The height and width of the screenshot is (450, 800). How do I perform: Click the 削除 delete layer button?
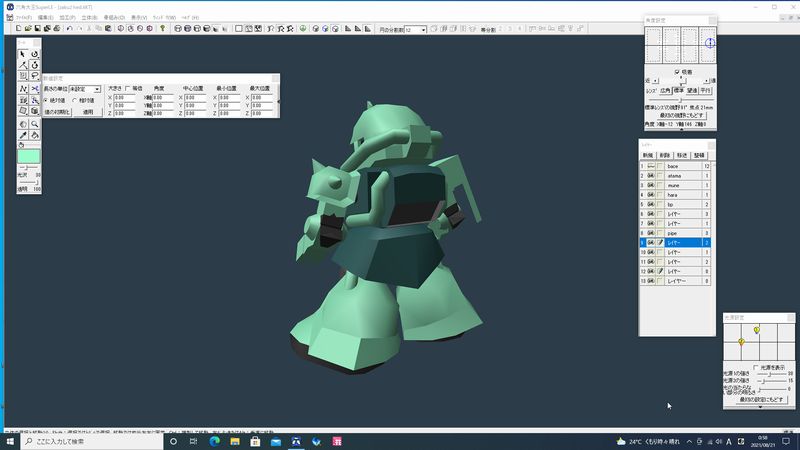point(664,155)
